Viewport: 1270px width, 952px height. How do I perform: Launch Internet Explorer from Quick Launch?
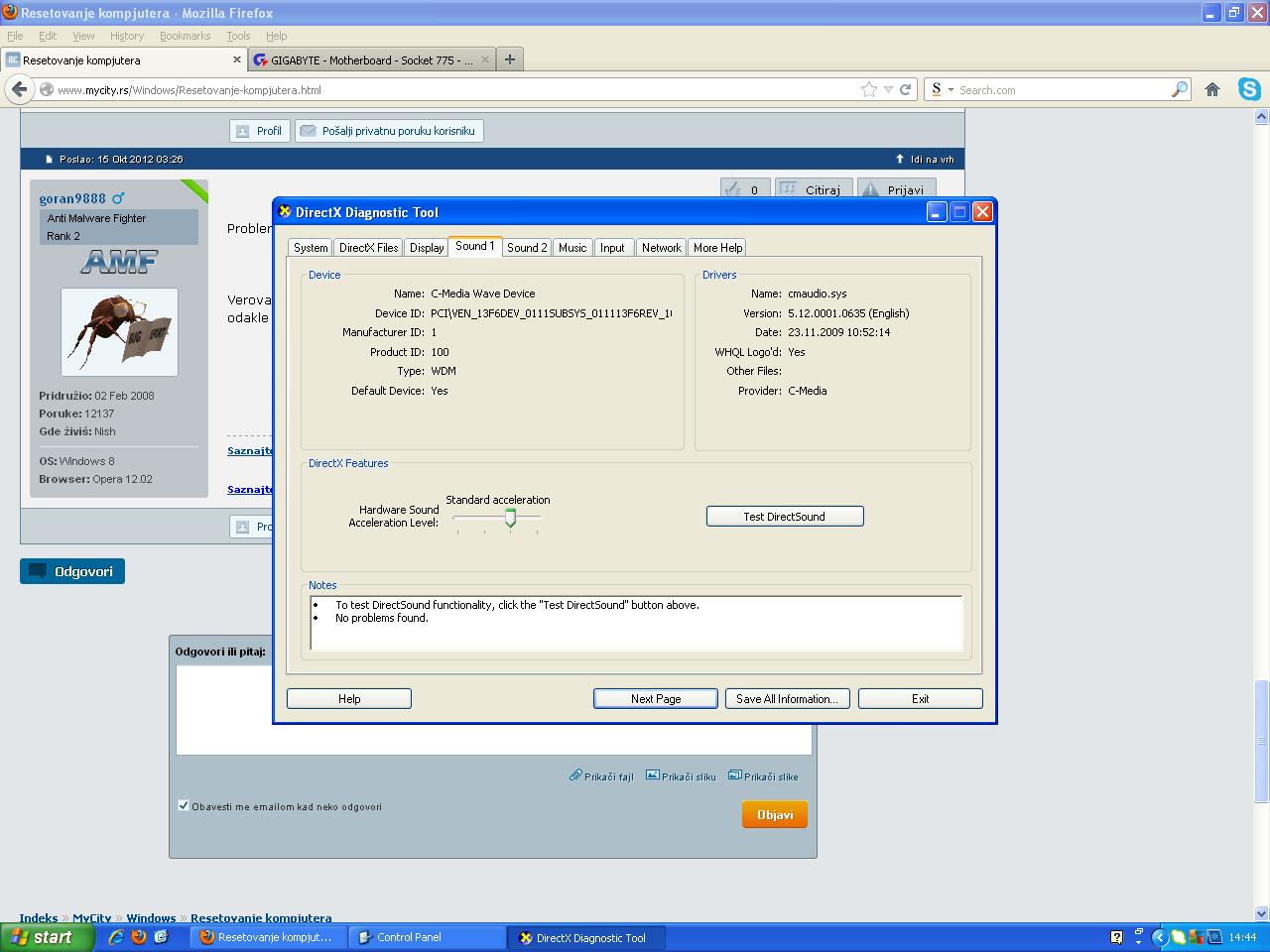pyautogui.click(x=116, y=936)
